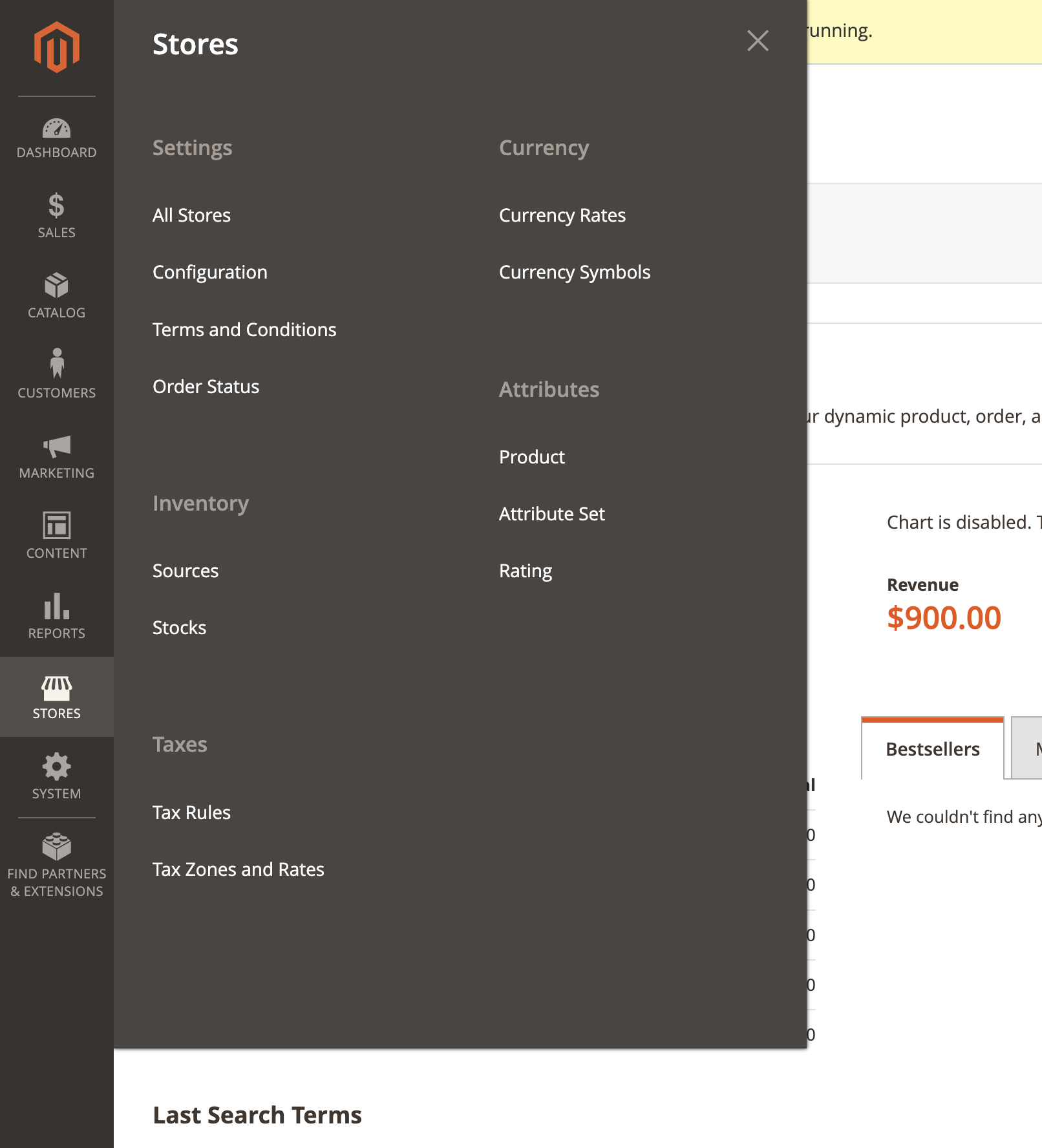Open Tax Rules

191,813
